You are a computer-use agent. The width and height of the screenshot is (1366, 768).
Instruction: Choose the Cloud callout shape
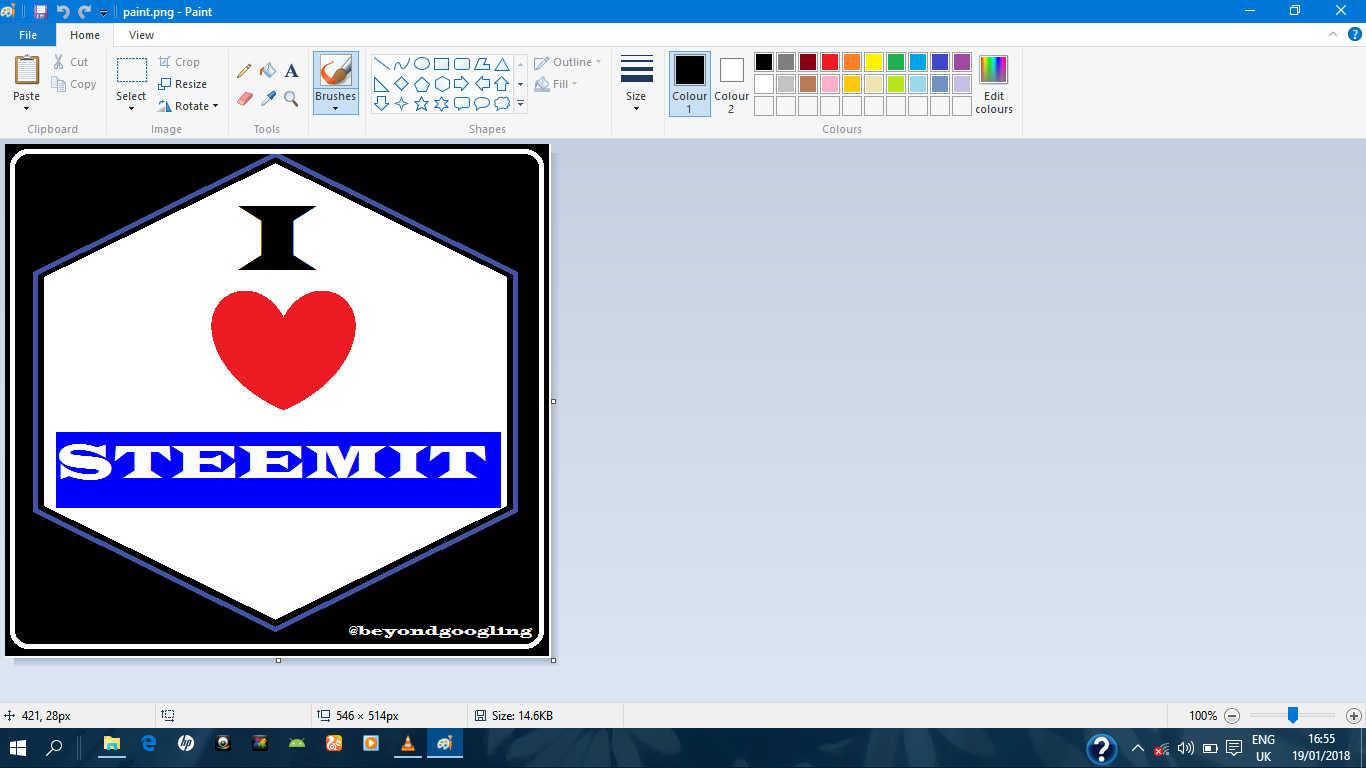pyautogui.click(x=502, y=104)
